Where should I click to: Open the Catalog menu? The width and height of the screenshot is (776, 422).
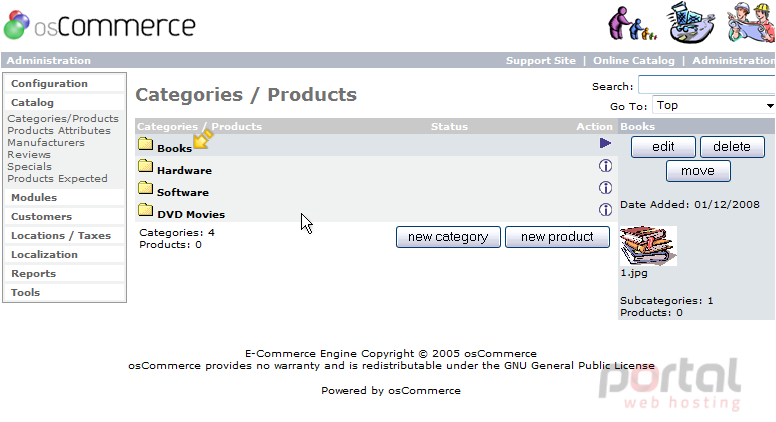coord(32,102)
